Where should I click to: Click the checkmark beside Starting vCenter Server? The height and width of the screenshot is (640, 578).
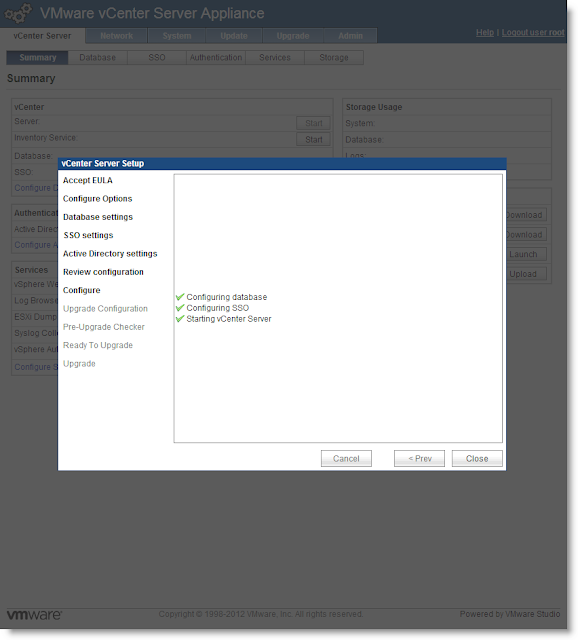[x=180, y=319]
